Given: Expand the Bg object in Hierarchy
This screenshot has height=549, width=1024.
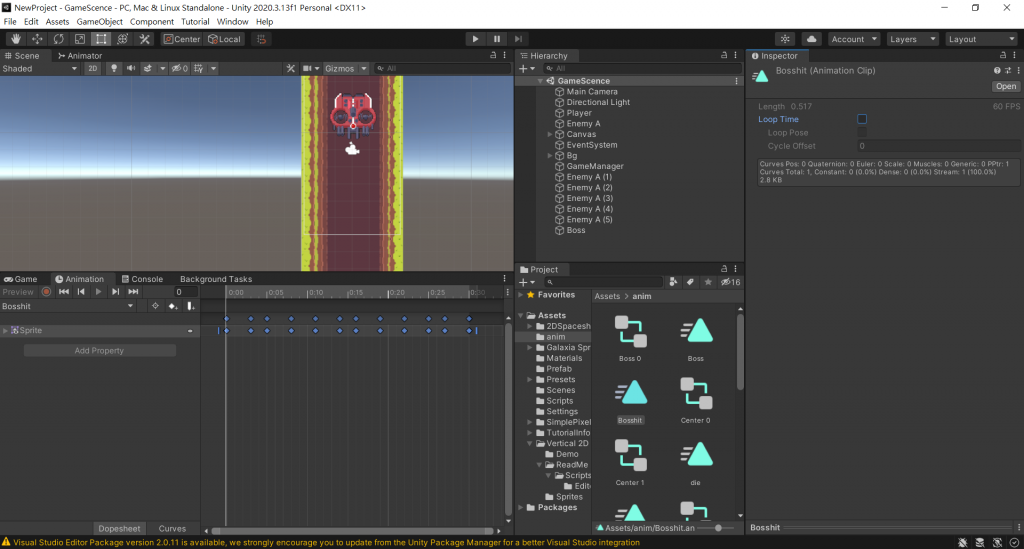Looking at the screenshot, I should coord(550,156).
